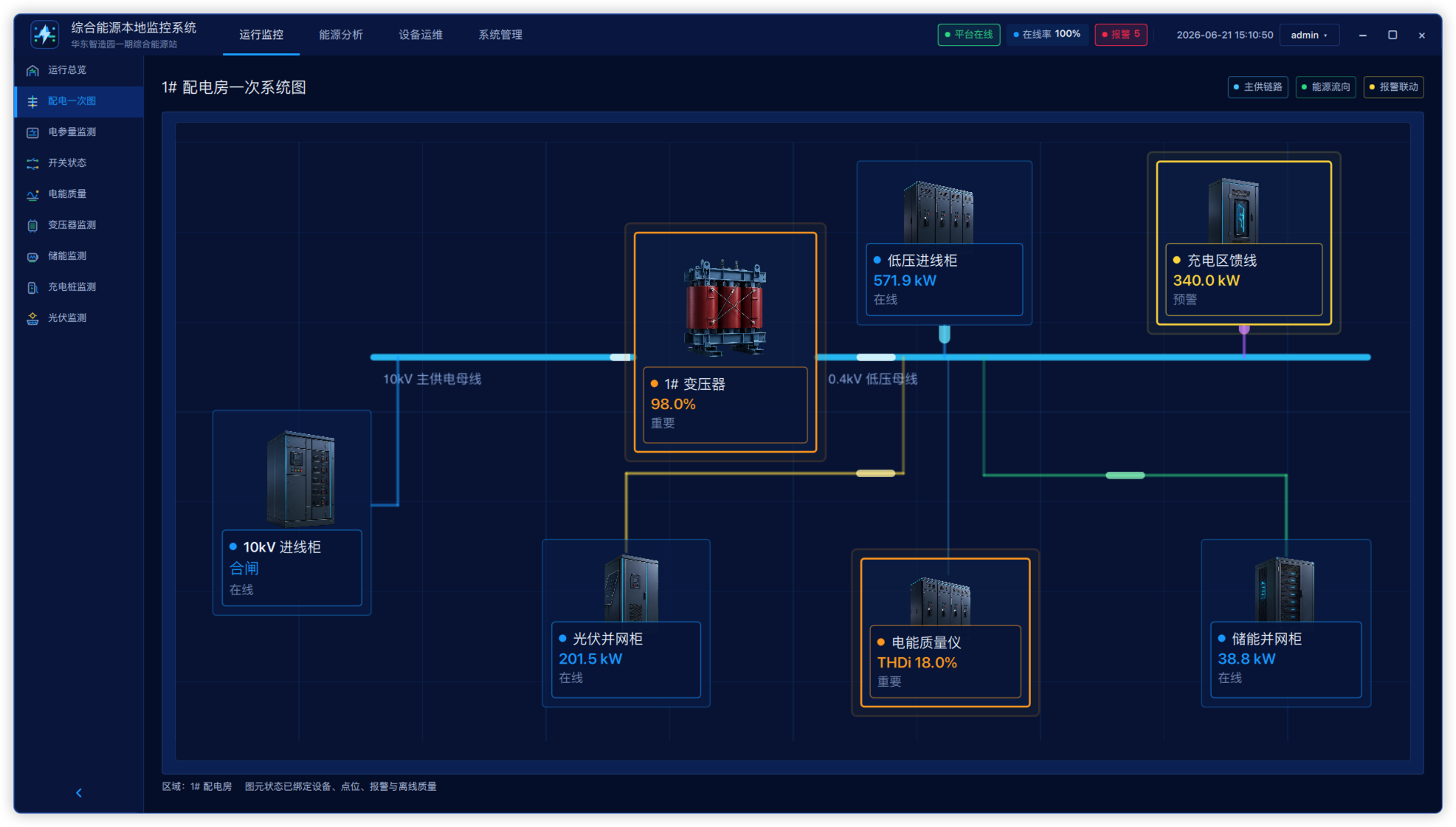The image size is (1456, 827).
Task: Open 变压器监测 sidebar icon
Action: (x=32, y=225)
